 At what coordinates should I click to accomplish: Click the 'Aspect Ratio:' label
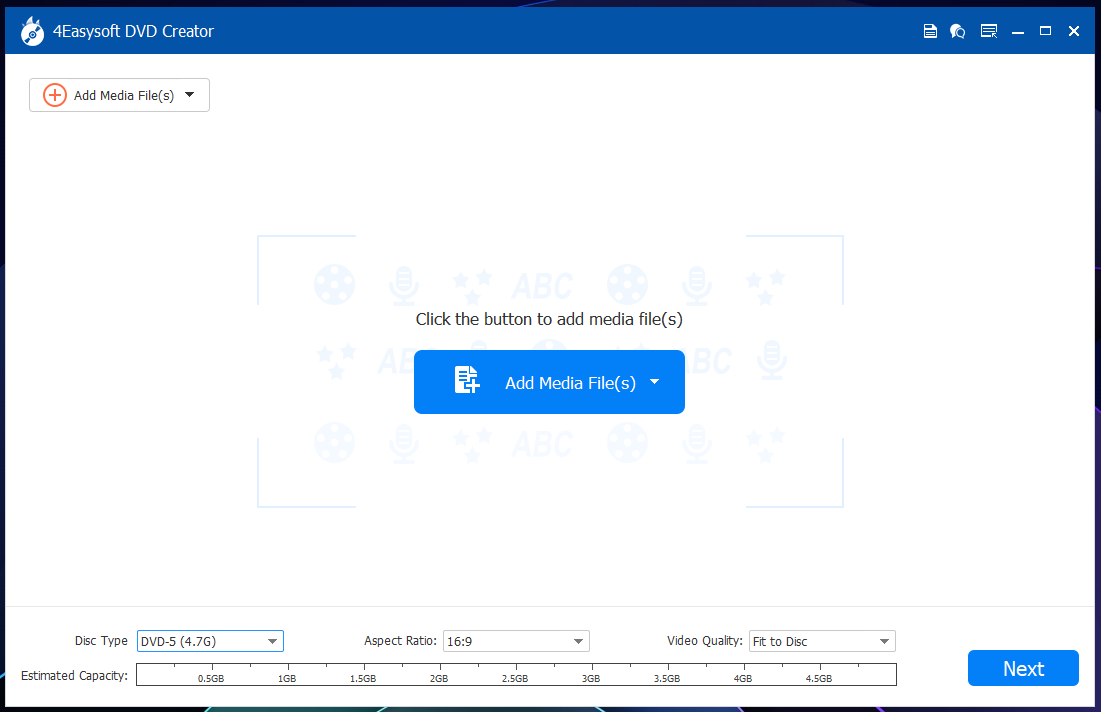tap(400, 640)
